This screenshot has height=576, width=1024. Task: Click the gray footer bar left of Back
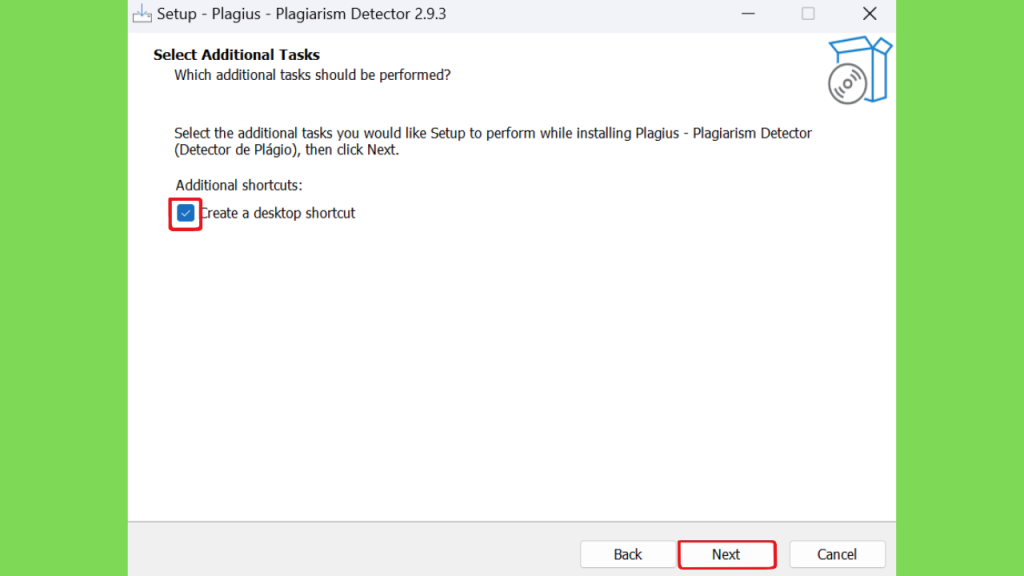[353, 549]
